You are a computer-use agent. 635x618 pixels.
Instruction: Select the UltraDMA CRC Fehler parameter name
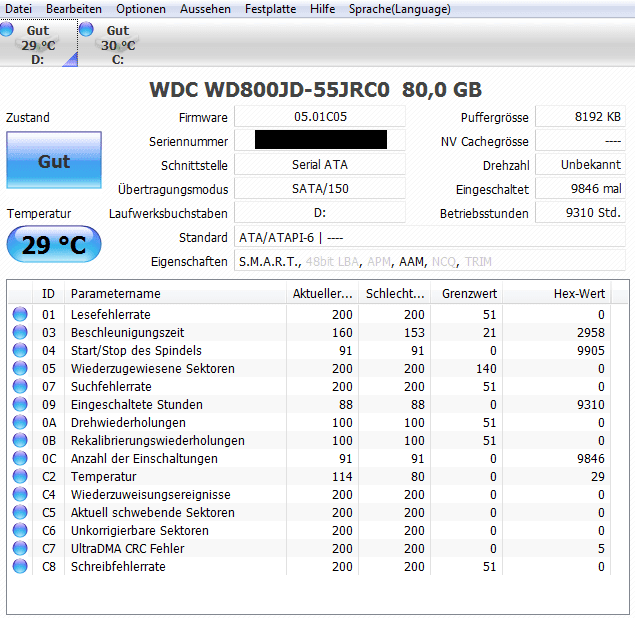128,549
